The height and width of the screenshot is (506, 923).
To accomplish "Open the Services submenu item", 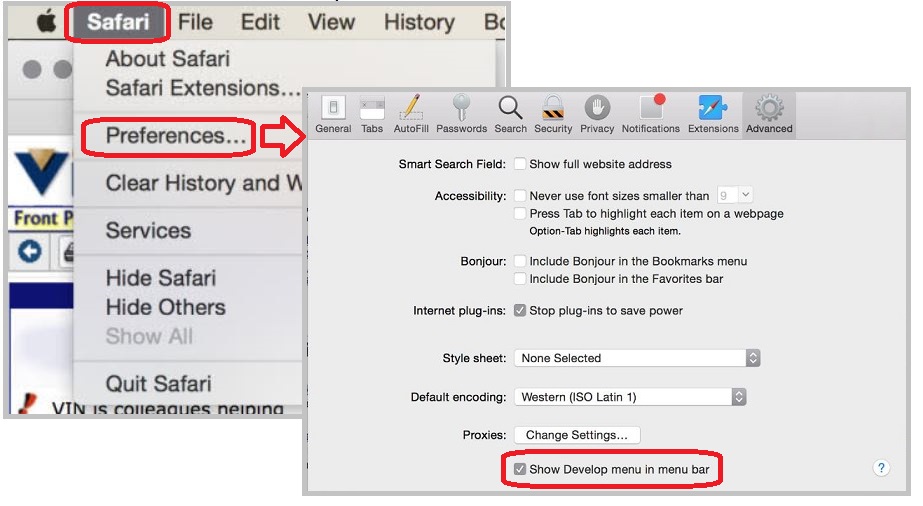I will tap(148, 231).
